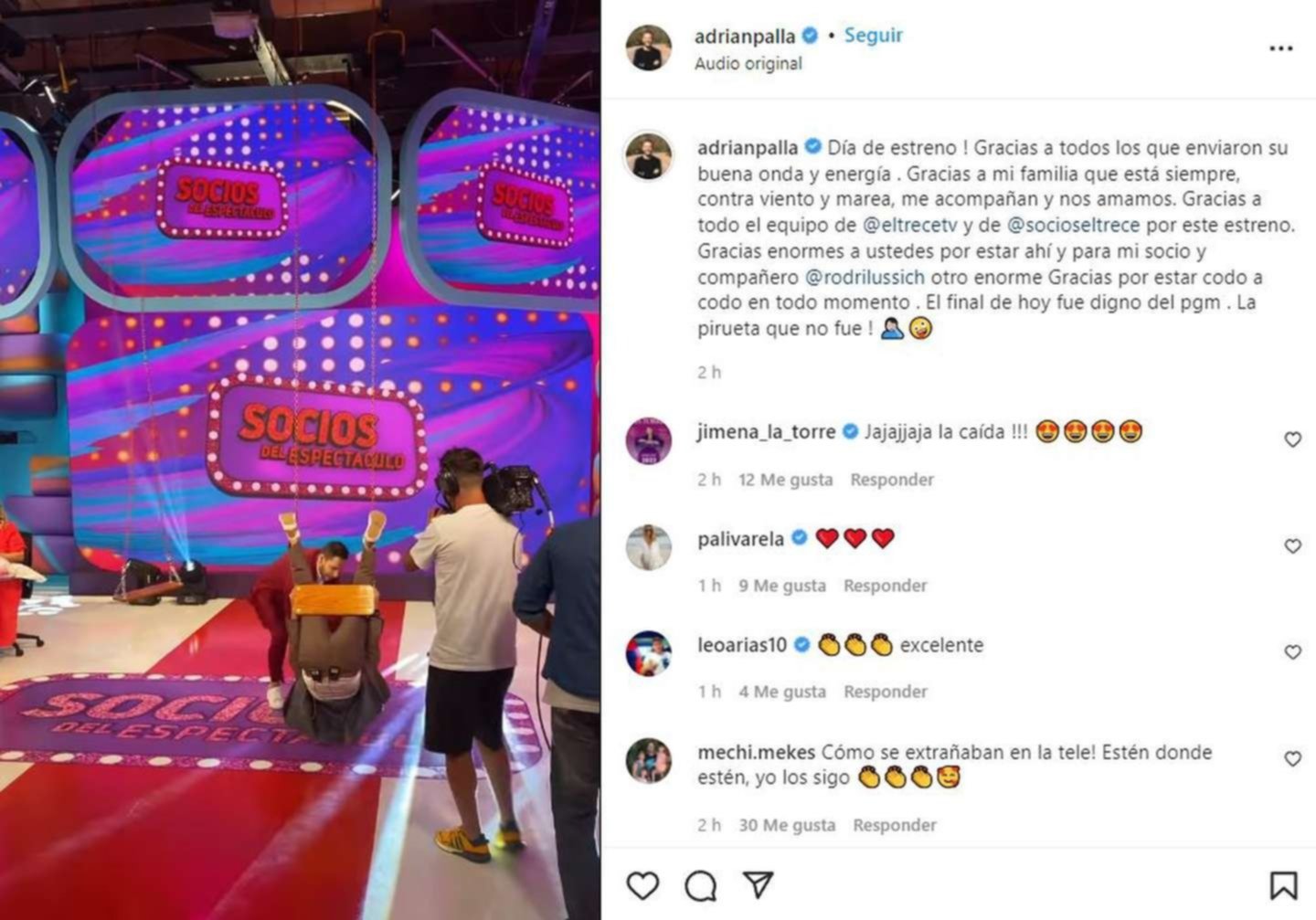
Task: Open the three-dot more options menu
Action: (x=1281, y=48)
